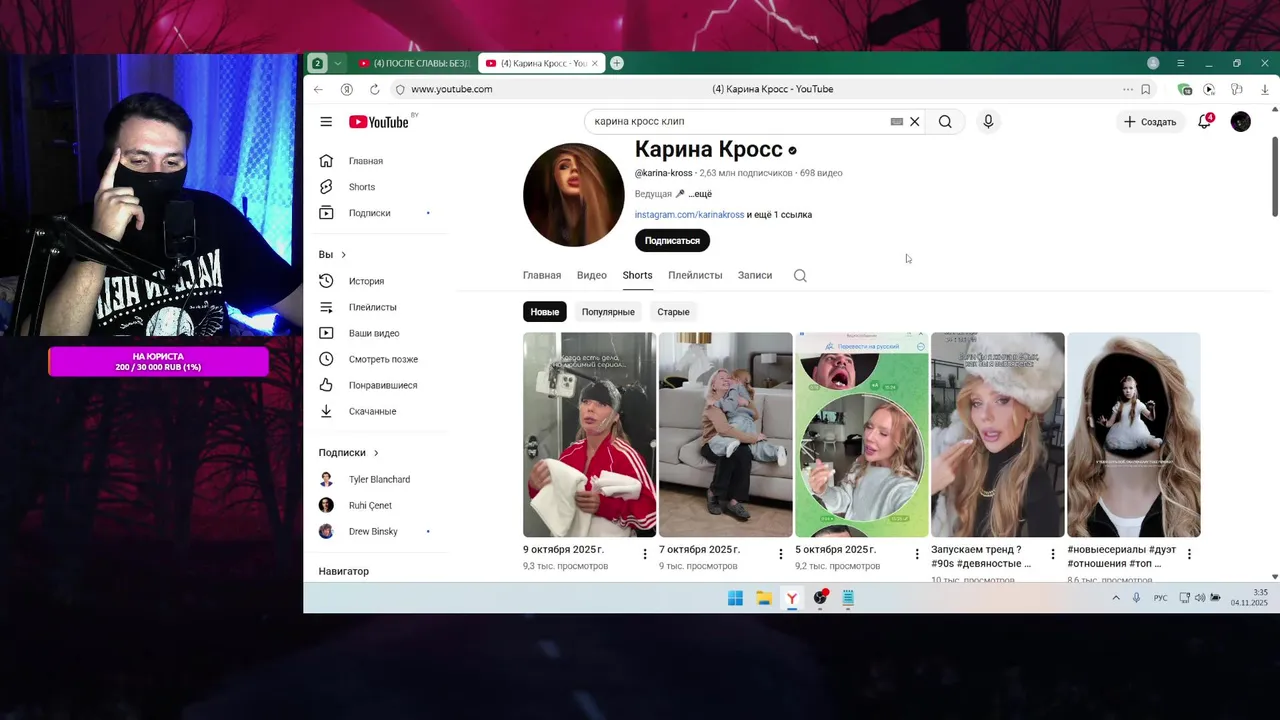1280x720 pixels.
Task: Select the Новые filter chip
Action: (545, 312)
